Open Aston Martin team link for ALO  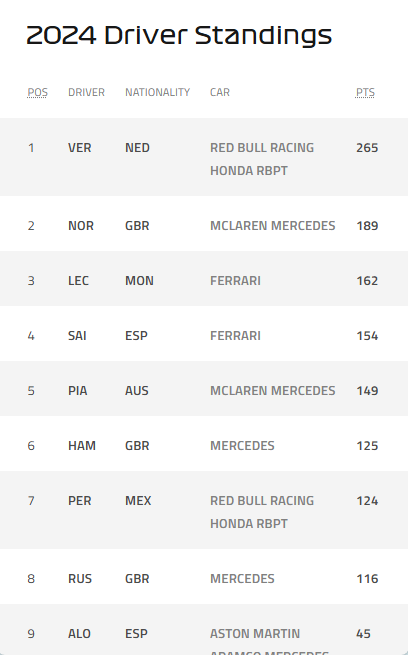click(x=269, y=642)
